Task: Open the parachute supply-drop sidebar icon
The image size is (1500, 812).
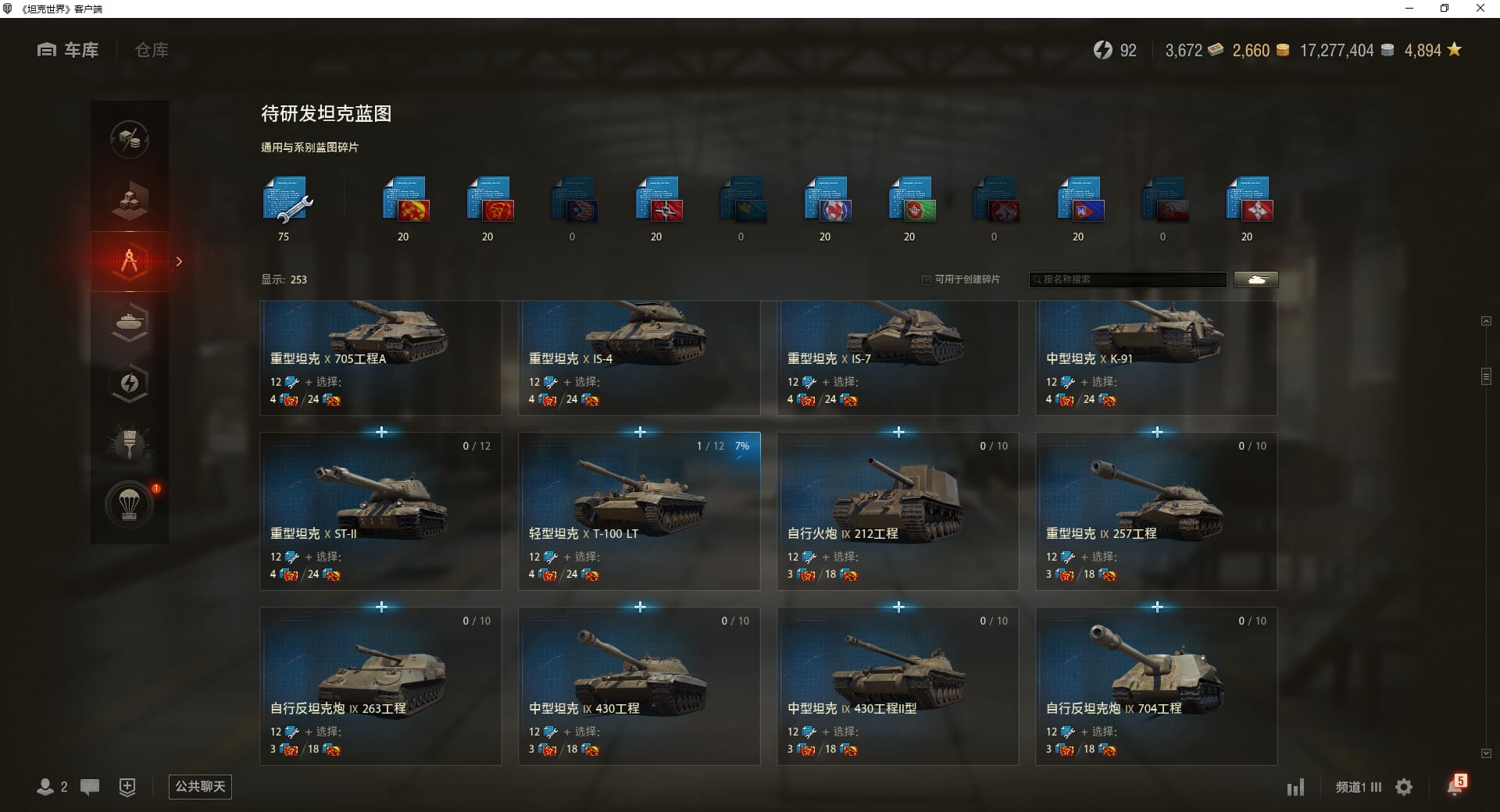Action: pyautogui.click(x=130, y=505)
